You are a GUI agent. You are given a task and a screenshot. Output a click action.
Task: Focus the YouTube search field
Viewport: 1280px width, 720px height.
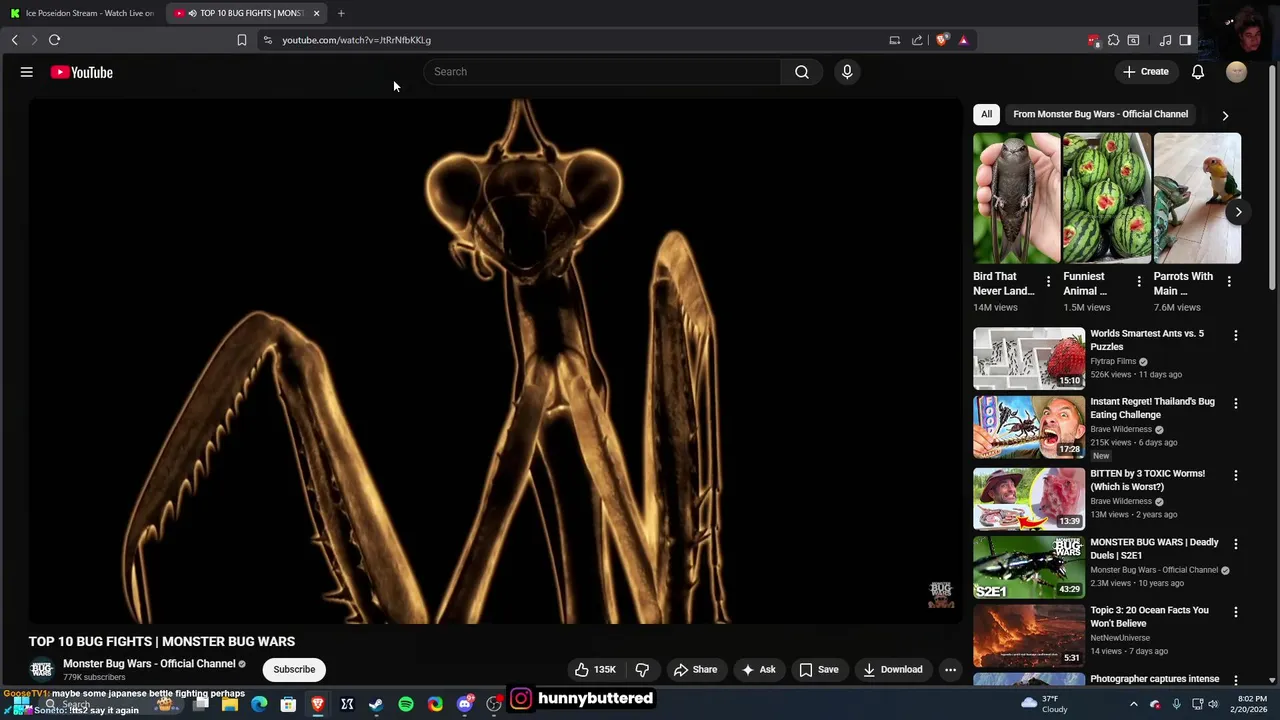603,72
